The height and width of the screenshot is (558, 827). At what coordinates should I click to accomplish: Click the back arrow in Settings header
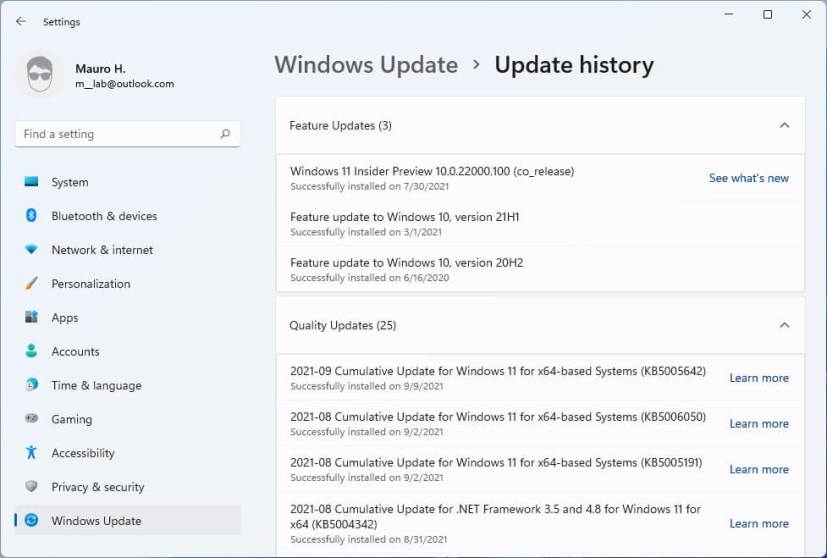coord(21,21)
